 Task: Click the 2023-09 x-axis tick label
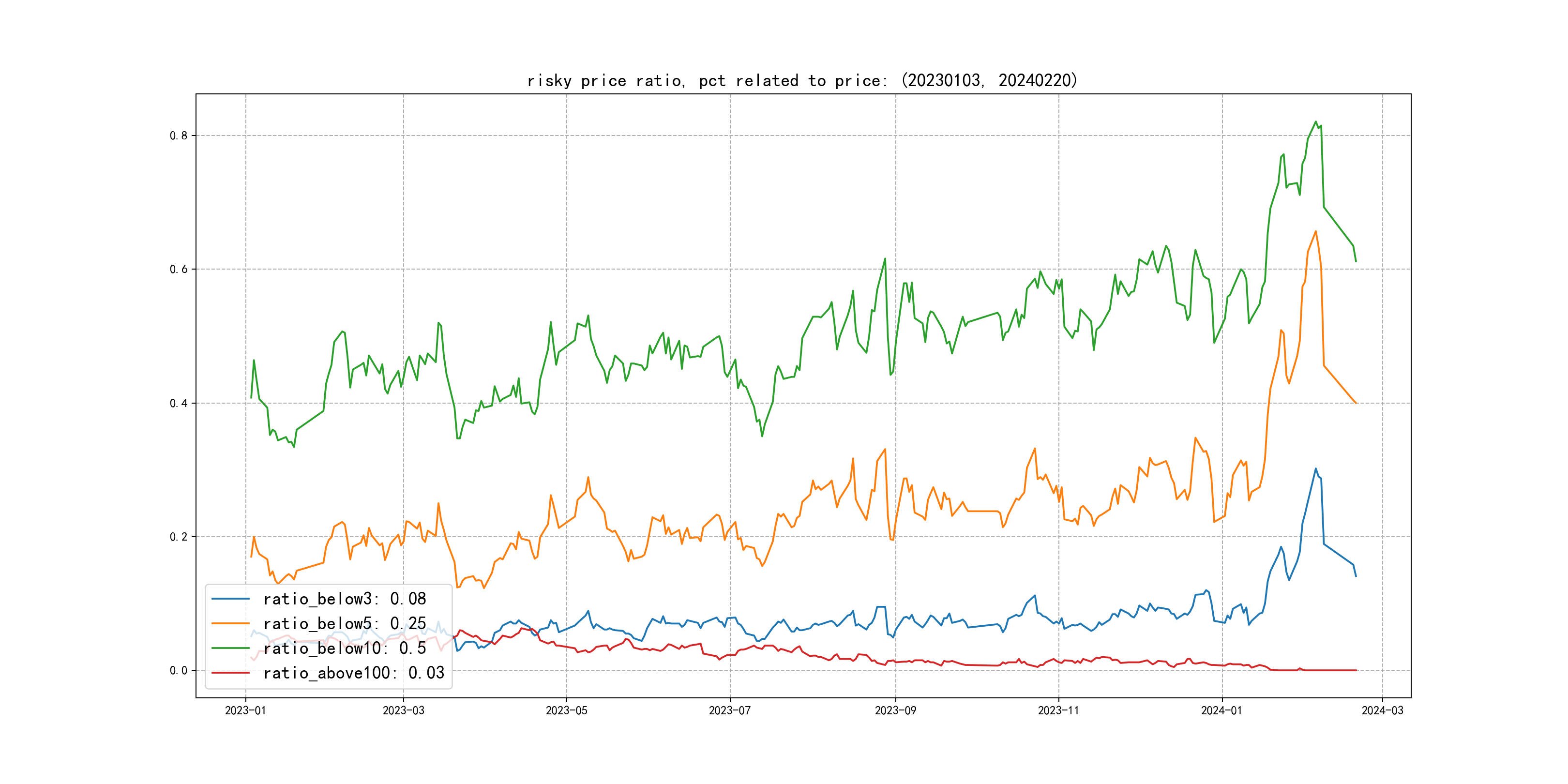(895, 710)
